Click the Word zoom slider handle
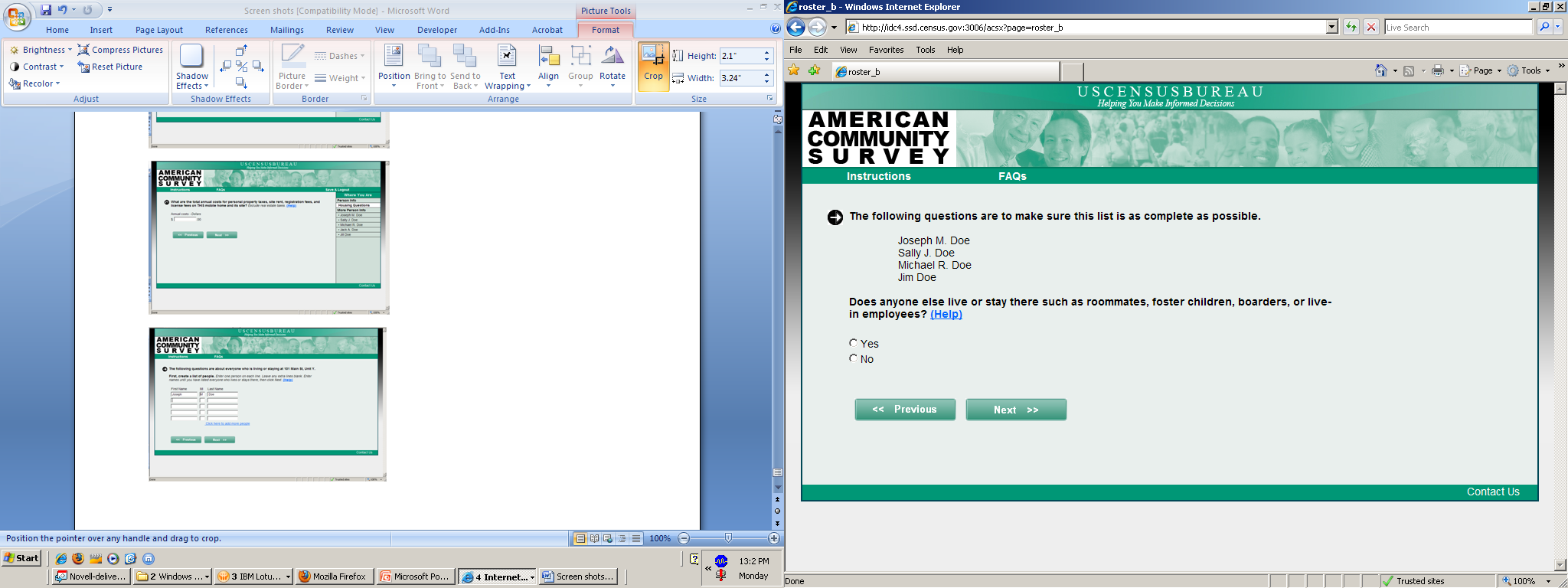 728,538
